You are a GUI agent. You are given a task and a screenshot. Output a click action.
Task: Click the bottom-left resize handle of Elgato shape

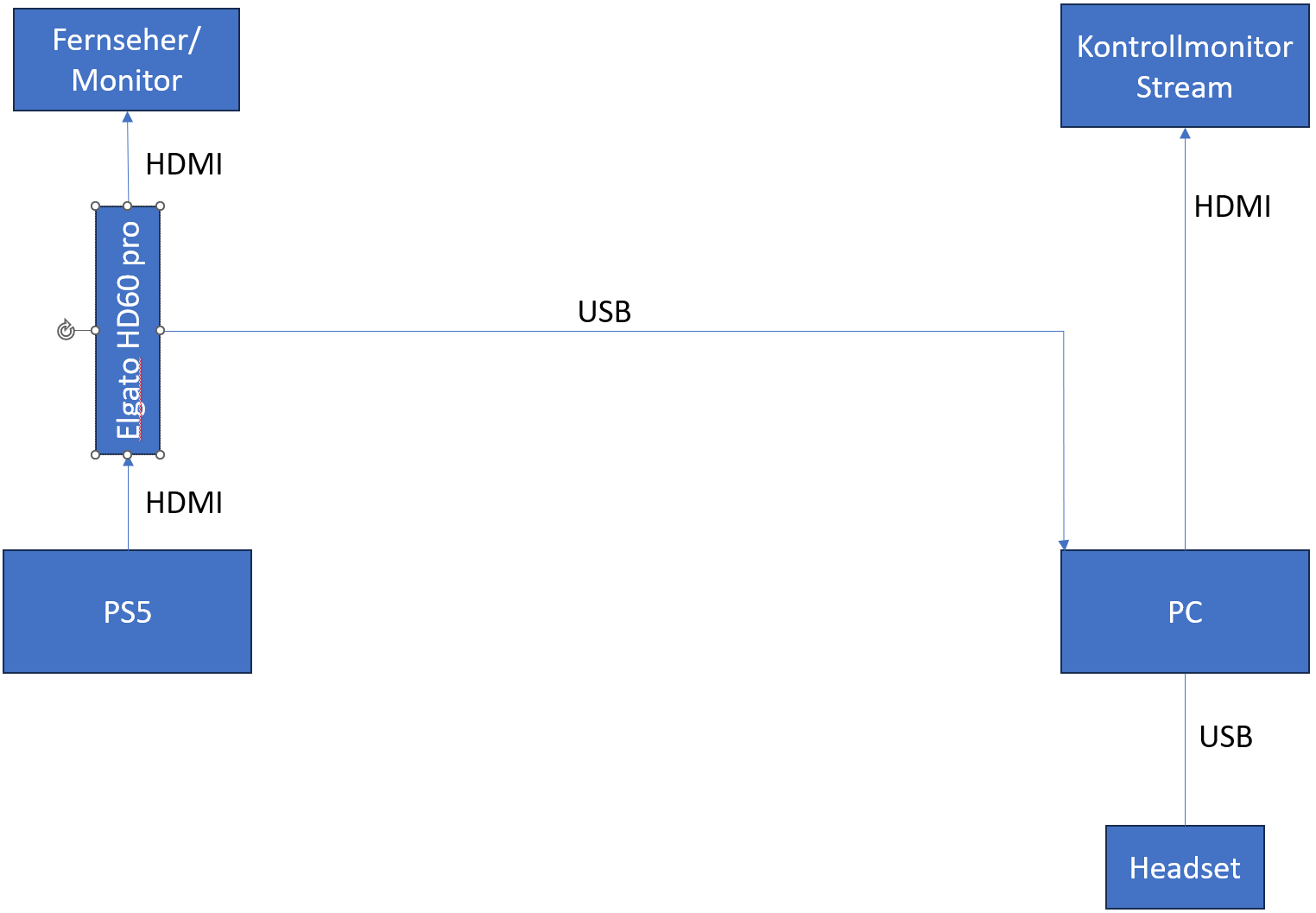pos(96,454)
